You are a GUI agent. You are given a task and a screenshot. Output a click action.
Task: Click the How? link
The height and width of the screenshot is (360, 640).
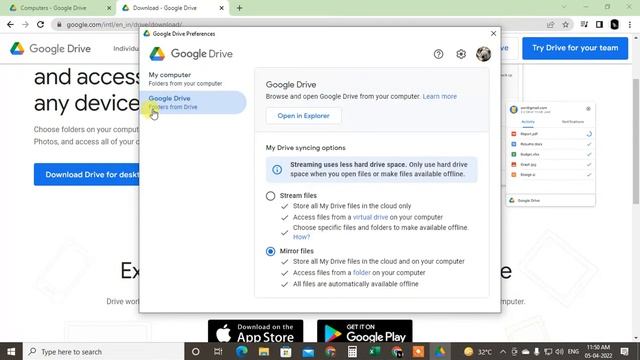[301, 237]
